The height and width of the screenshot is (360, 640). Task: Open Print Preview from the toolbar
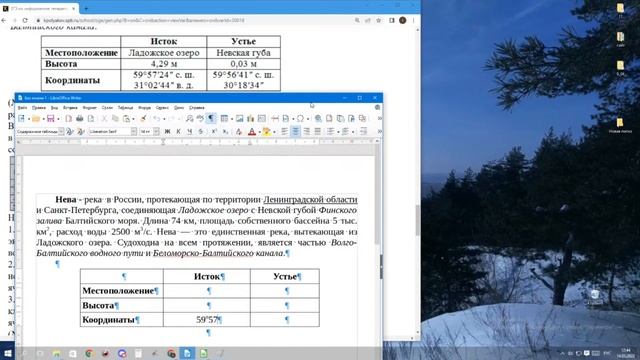point(91,118)
